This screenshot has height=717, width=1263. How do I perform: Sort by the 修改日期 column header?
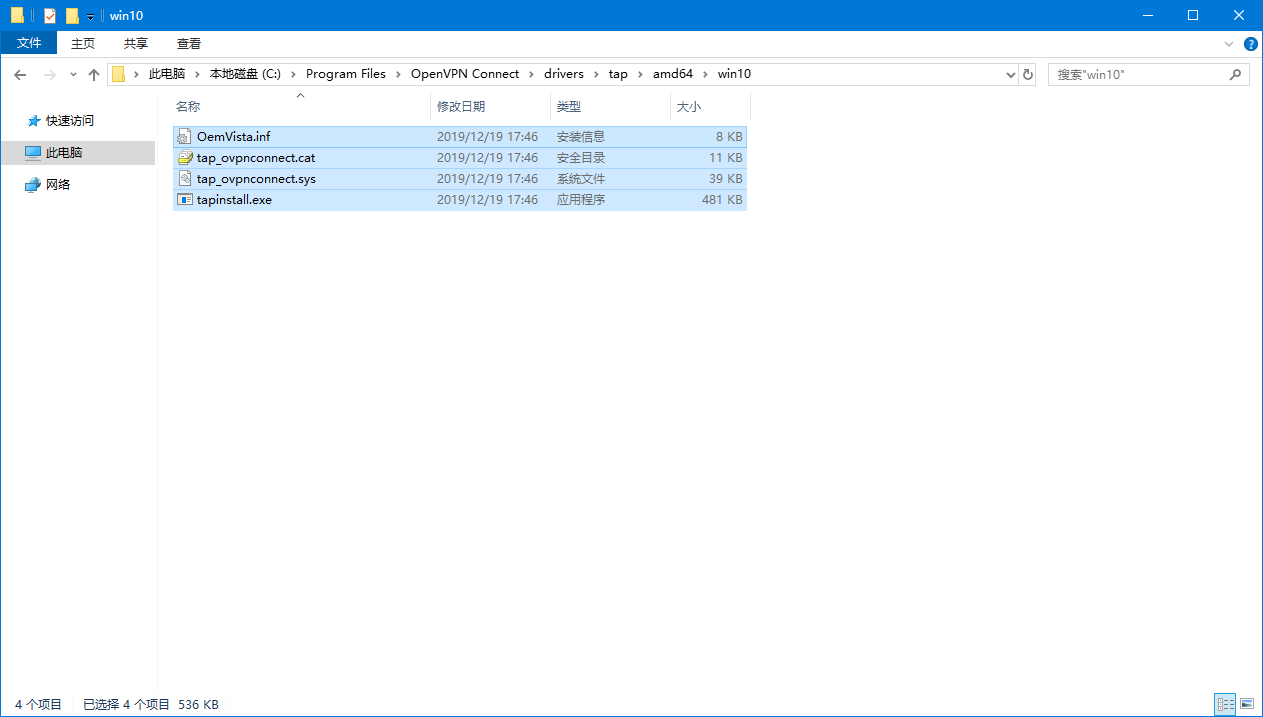490,106
